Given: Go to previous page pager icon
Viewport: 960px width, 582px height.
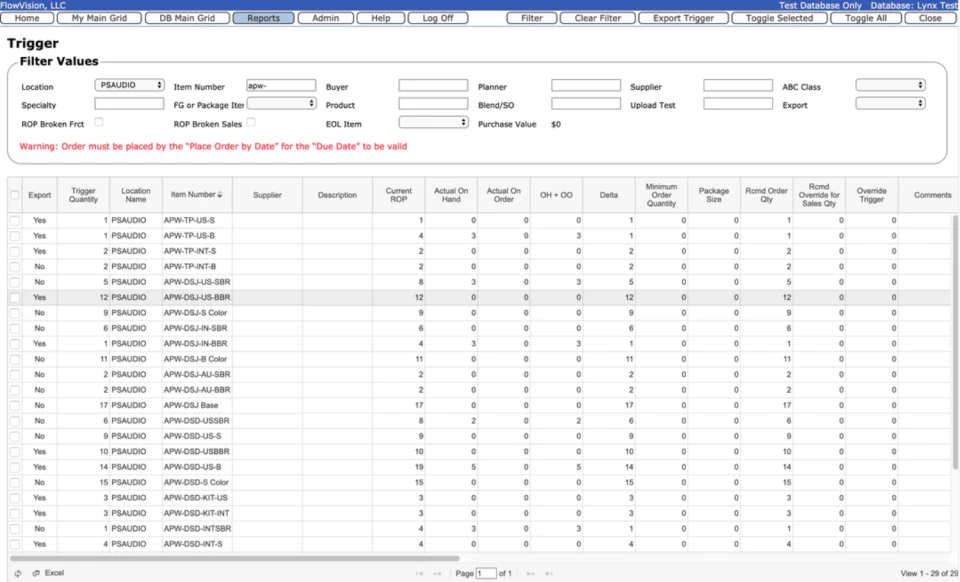Looking at the screenshot, I should (437, 573).
